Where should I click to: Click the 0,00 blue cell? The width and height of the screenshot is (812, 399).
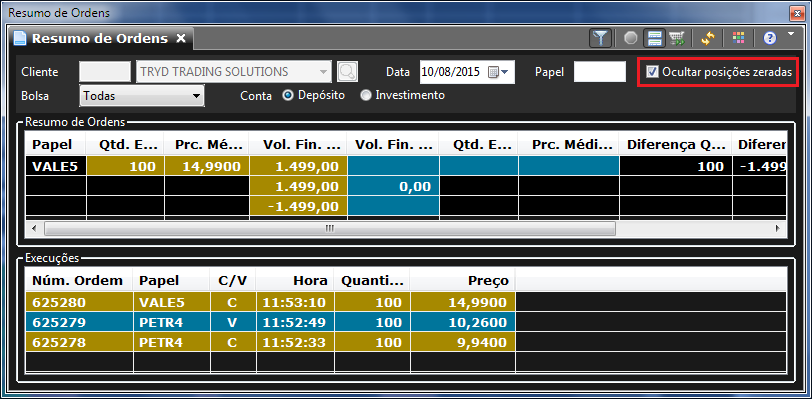coord(393,186)
